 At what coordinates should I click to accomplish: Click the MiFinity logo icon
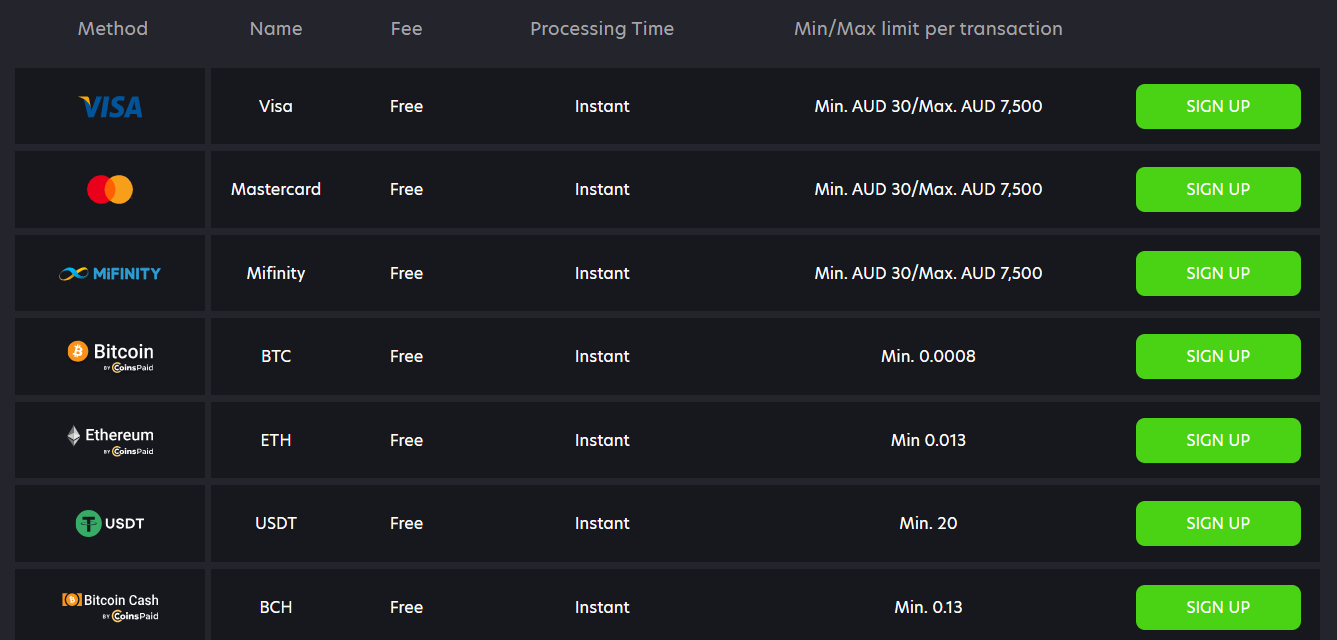click(x=110, y=273)
